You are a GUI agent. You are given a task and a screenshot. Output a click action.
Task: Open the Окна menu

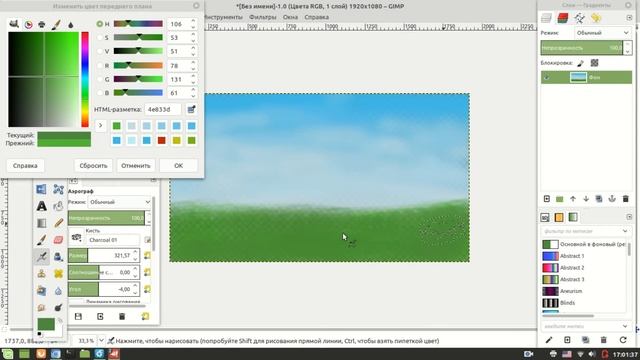(x=290, y=17)
